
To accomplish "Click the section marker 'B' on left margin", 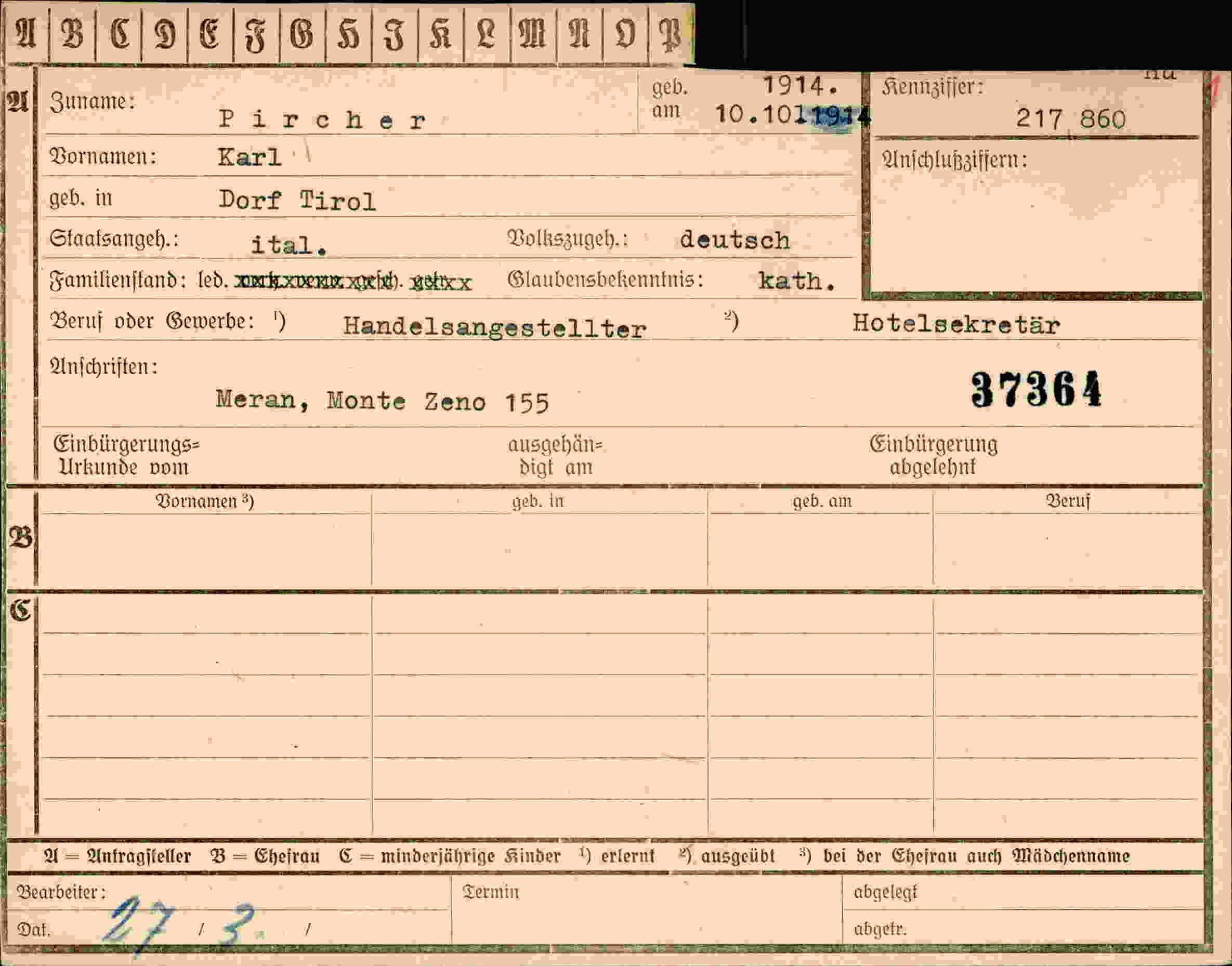I will click(20, 538).
